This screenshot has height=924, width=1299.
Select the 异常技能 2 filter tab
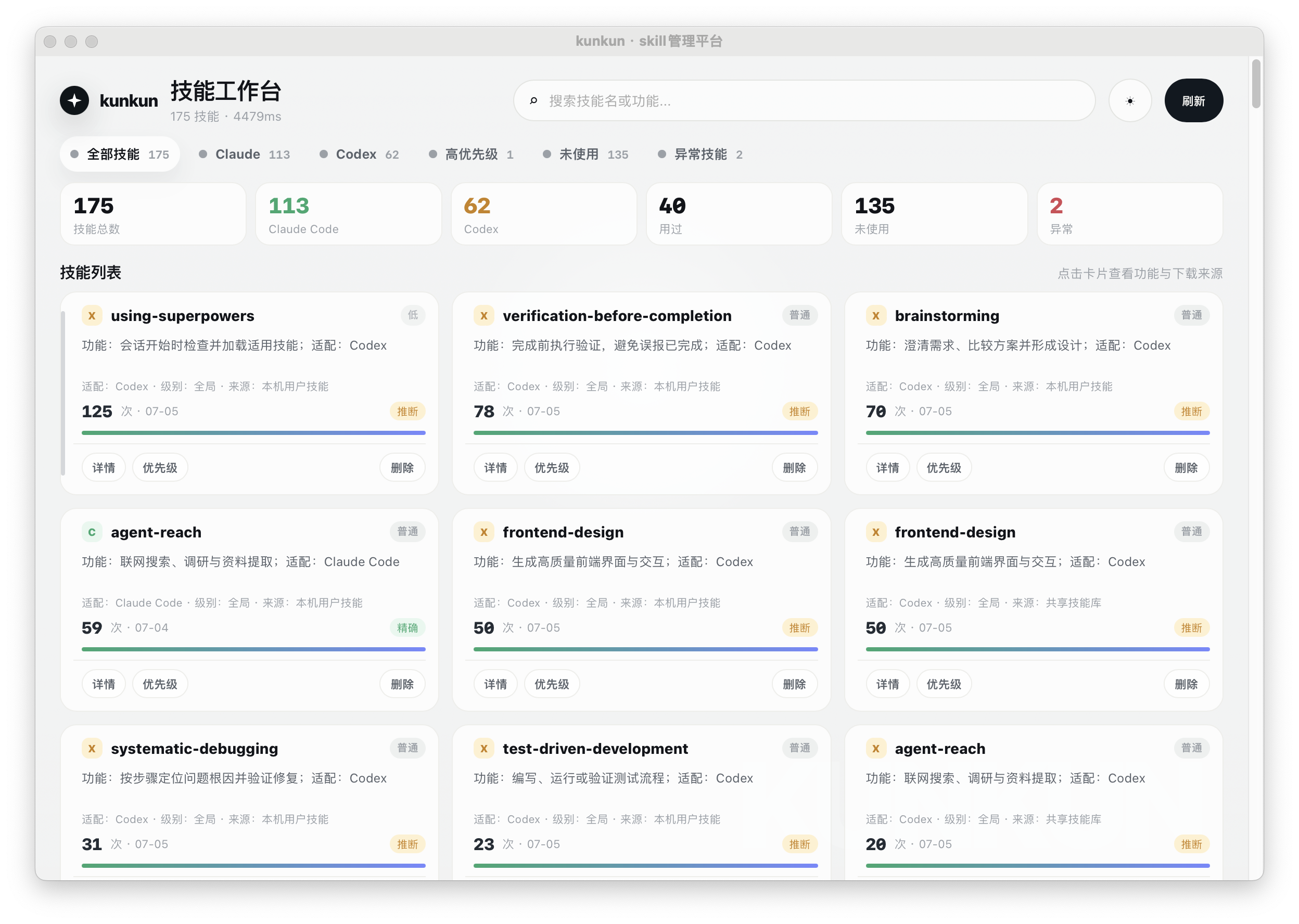(x=701, y=154)
